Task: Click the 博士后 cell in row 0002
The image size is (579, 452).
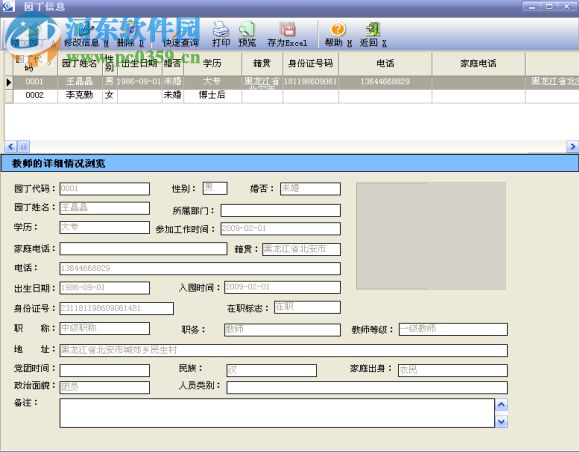Action: [x=212, y=95]
